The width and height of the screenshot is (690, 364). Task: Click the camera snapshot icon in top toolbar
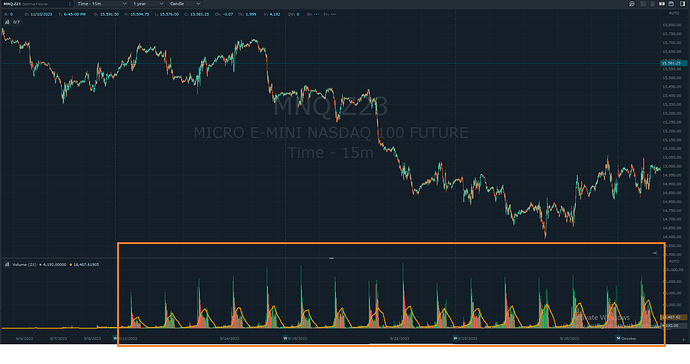662,4
